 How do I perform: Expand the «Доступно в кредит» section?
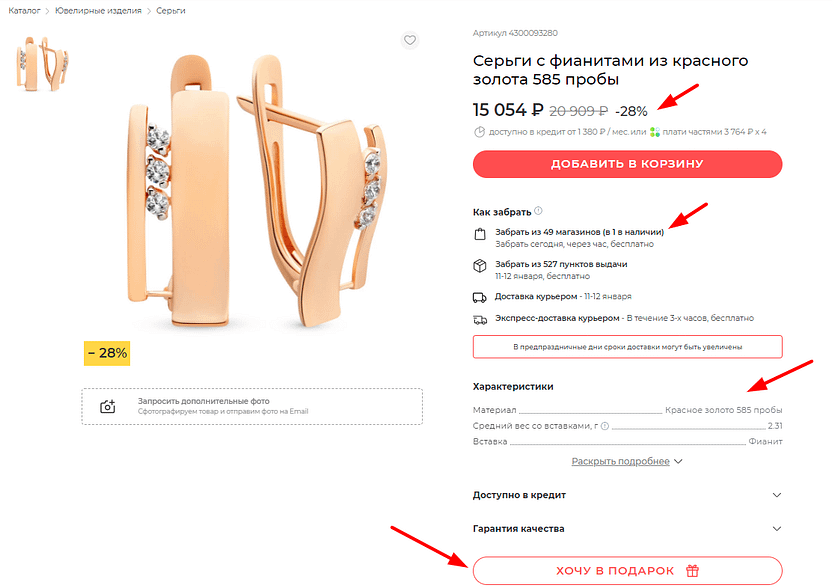tap(777, 495)
